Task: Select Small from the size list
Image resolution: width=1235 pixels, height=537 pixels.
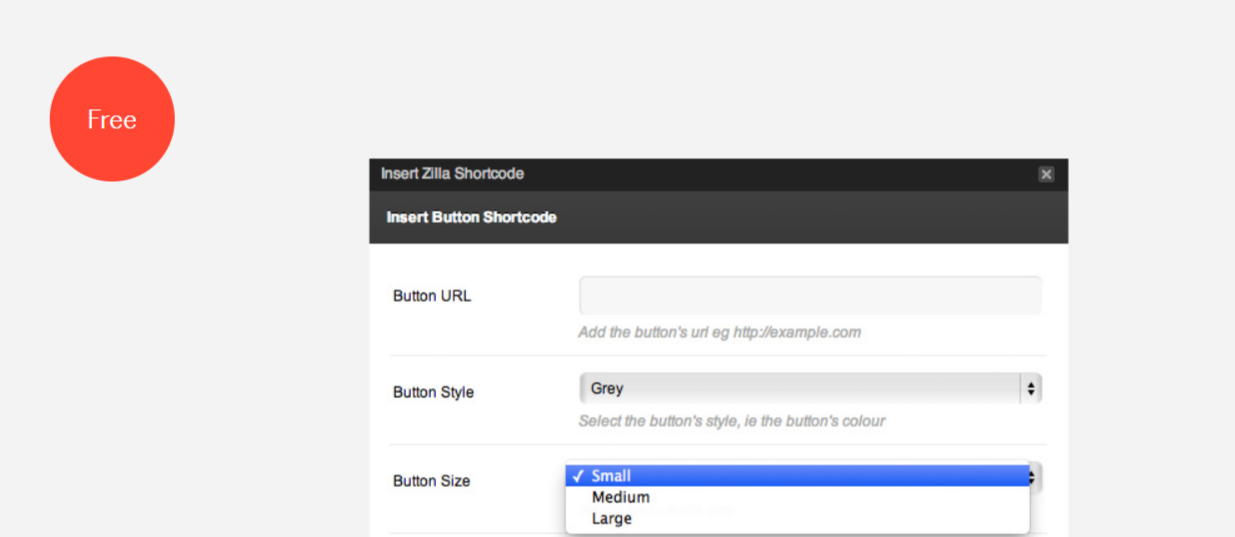Action: 611,476
